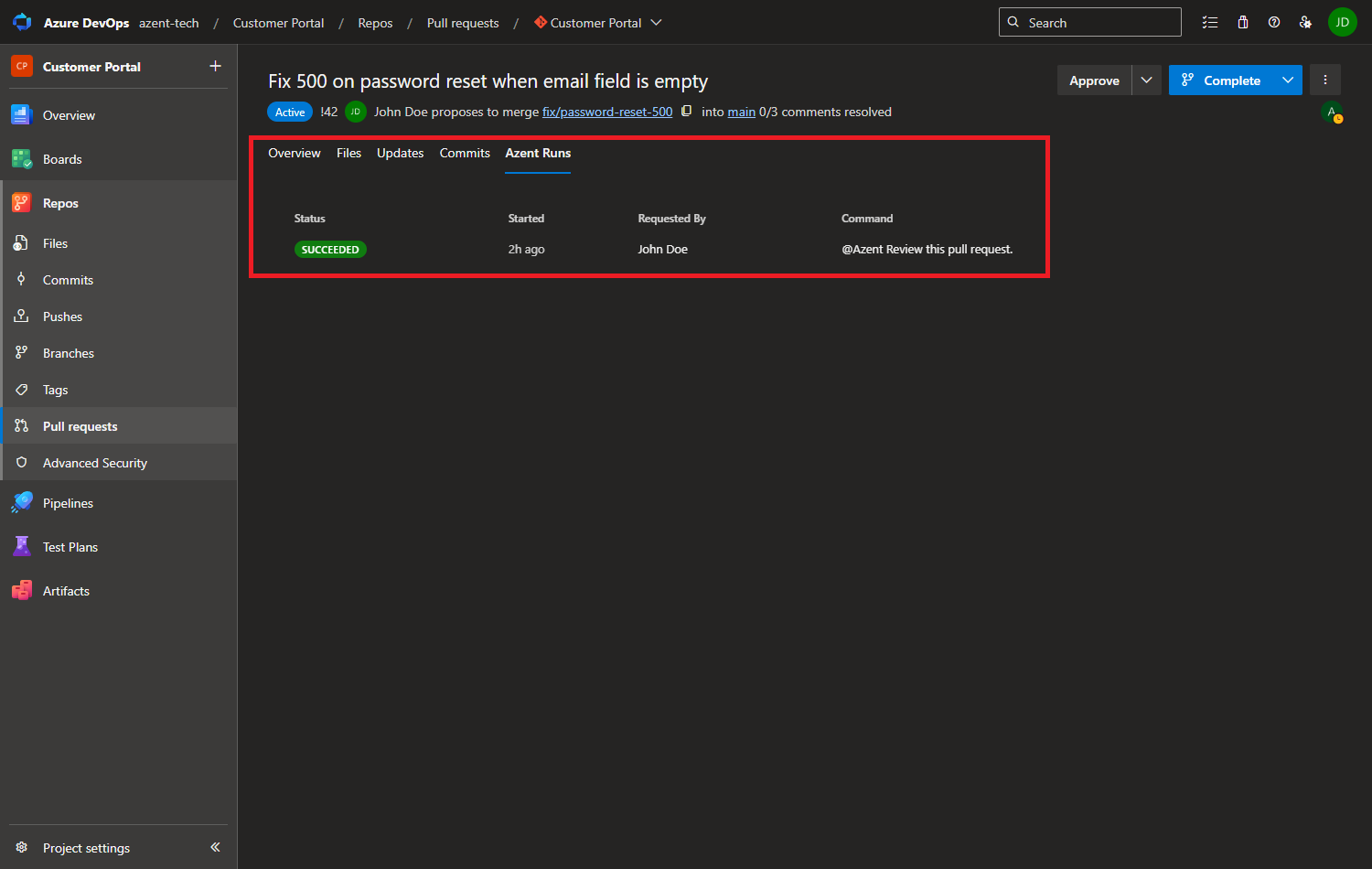The width and height of the screenshot is (1372, 869).
Task: Click '0/3 comments resolved' text
Action: point(825,112)
